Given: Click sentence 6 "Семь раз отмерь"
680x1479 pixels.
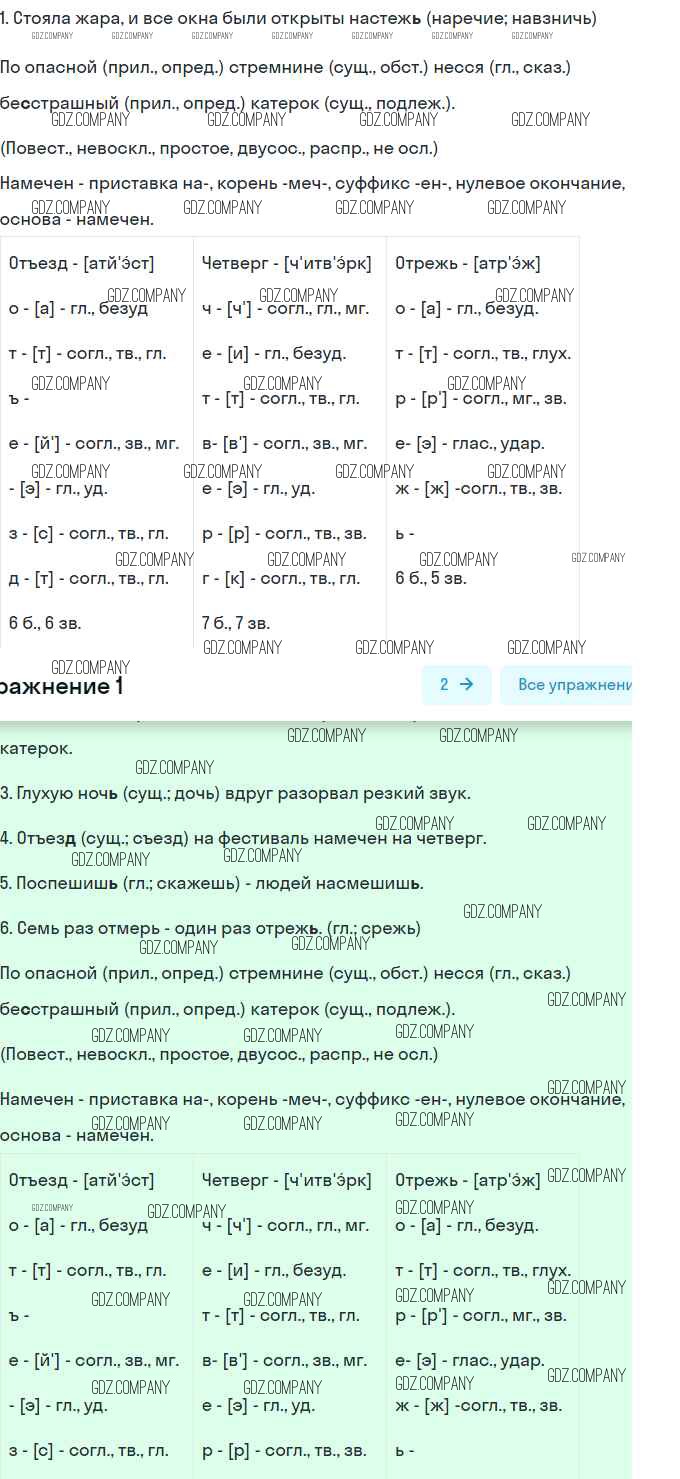Looking at the screenshot, I should pyautogui.click(x=210, y=928).
